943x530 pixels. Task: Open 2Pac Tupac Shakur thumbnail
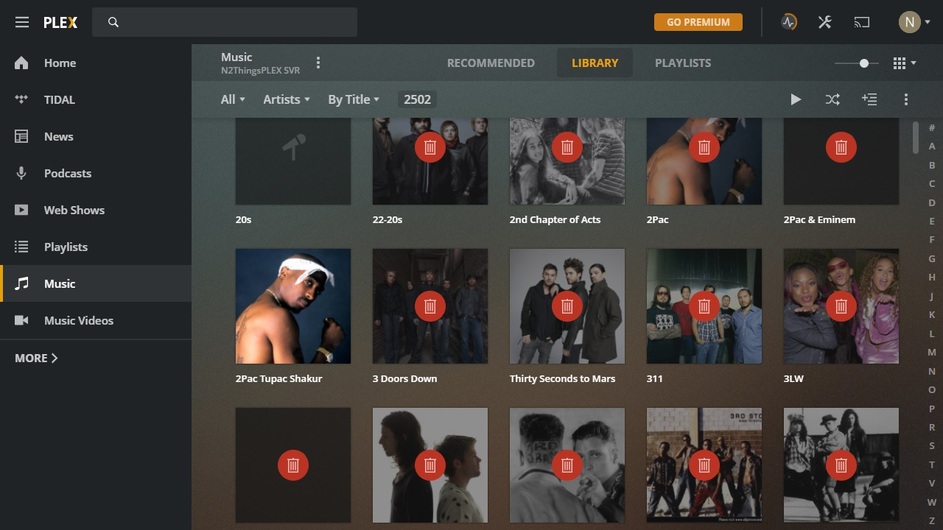[x=293, y=306]
